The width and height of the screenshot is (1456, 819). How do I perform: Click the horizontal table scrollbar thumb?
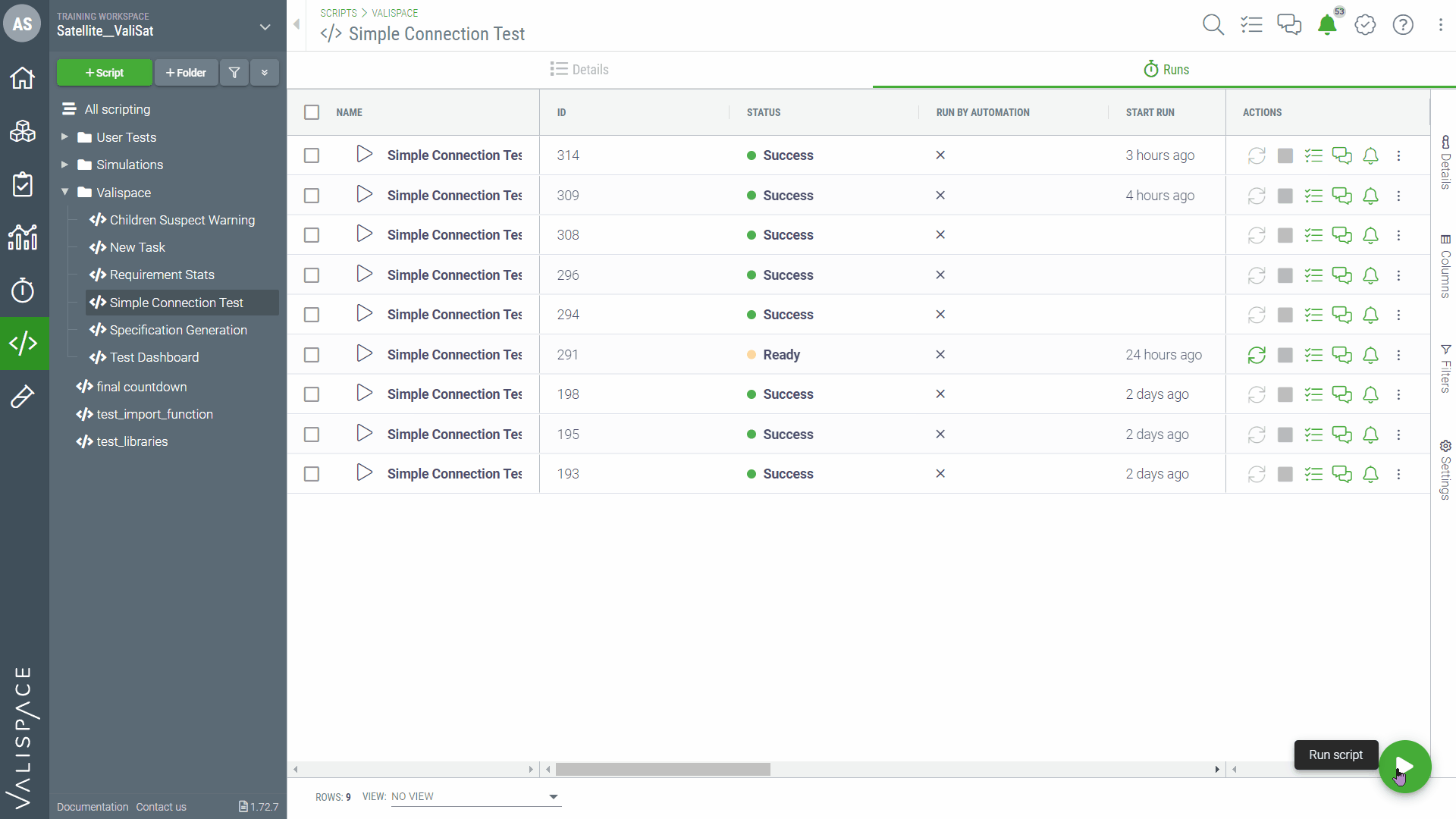(663, 769)
